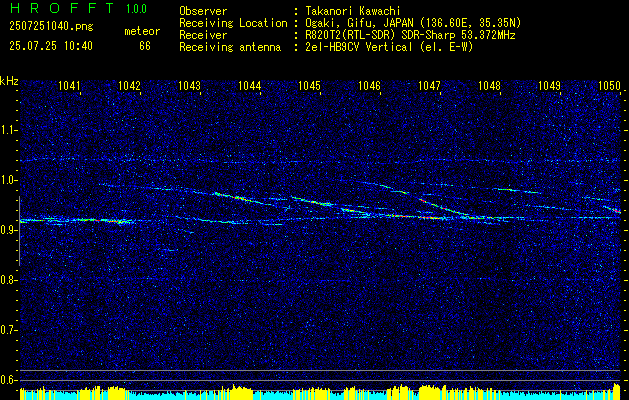Click the antenna value 2el-HB9CV Vertical

point(359,47)
